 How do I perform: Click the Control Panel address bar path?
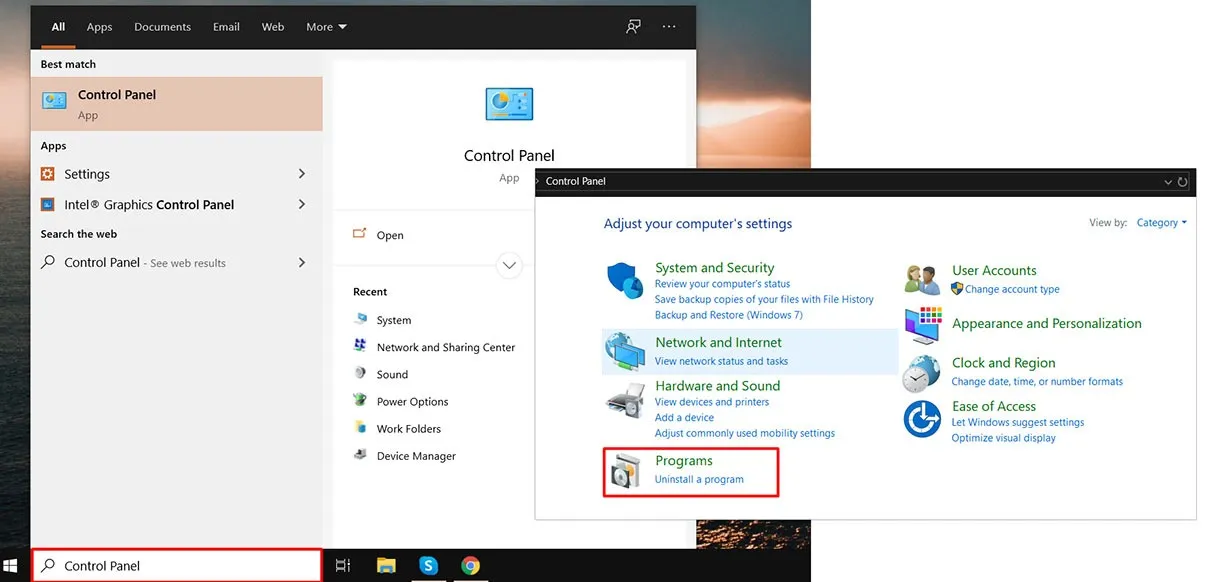click(576, 181)
